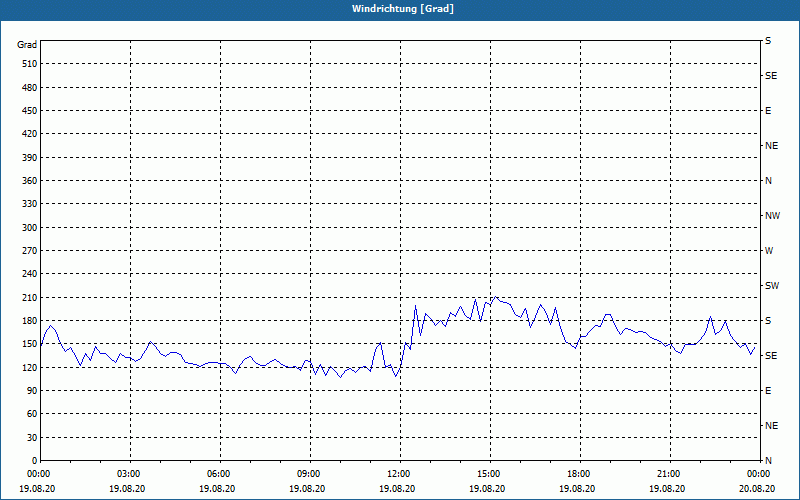Viewport: 800px width, 500px height.
Task: Select the 420 y-axis value
Action: pyautogui.click(x=30, y=134)
